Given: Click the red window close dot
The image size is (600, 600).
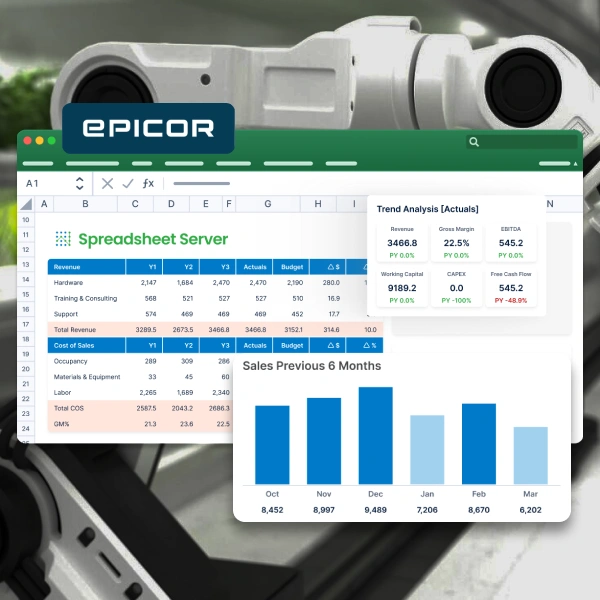Looking at the screenshot, I should pos(27,141).
